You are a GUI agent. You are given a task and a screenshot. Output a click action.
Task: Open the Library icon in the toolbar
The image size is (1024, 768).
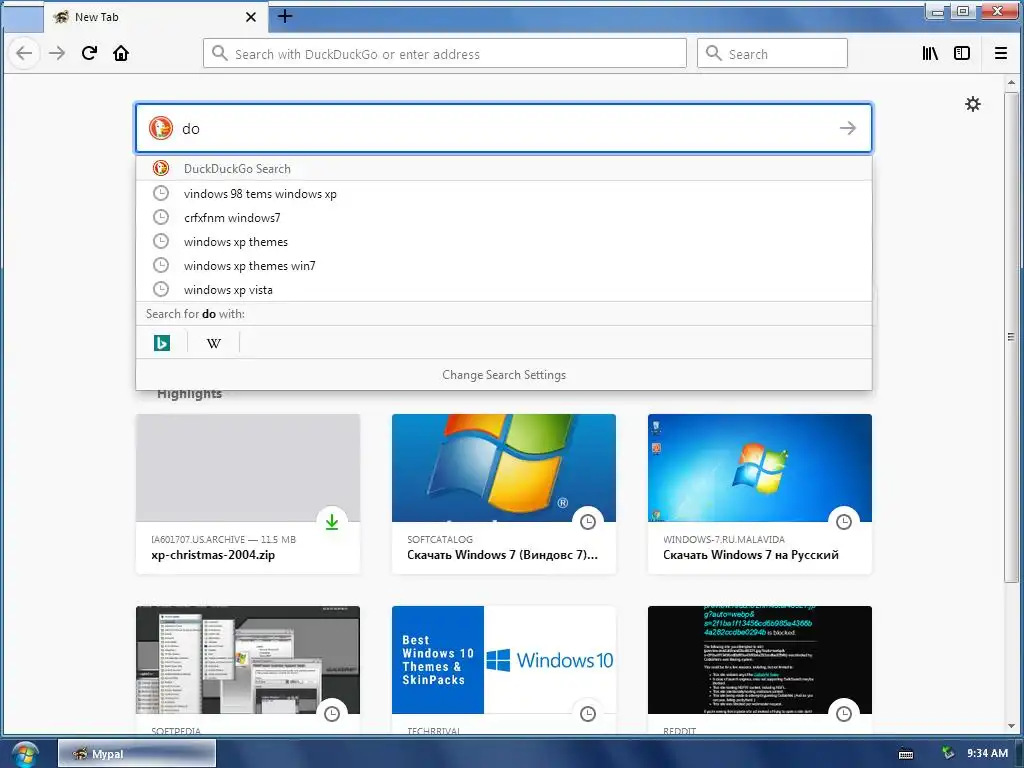pyautogui.click(x=930, y=54)
